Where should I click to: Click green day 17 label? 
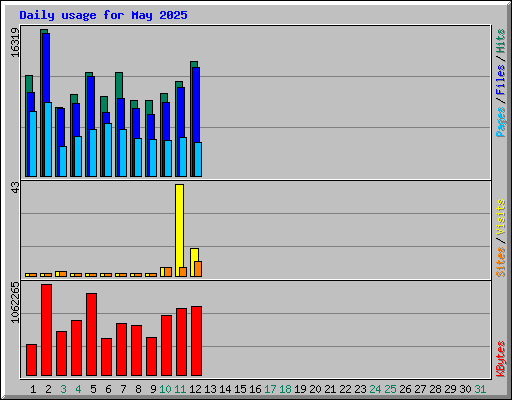(270, 389)
